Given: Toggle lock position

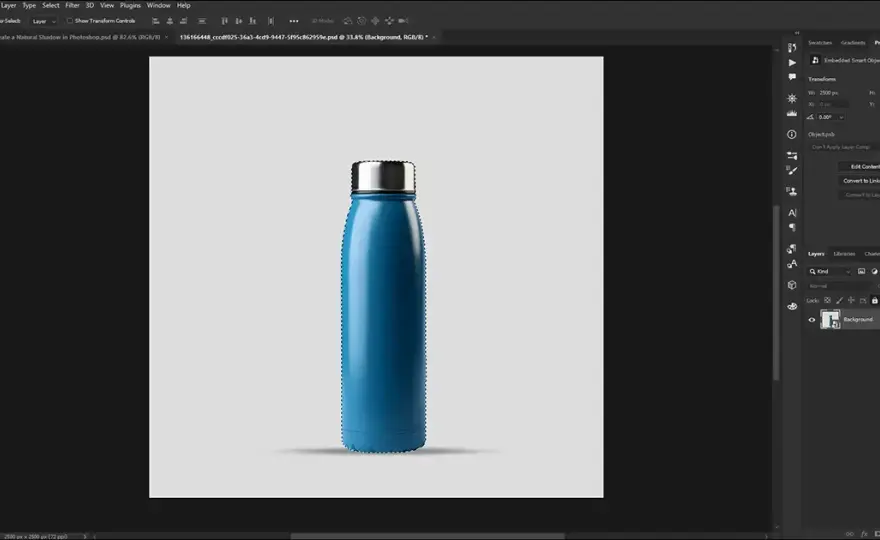Looking at the screenshot, I should pos(851,300).
